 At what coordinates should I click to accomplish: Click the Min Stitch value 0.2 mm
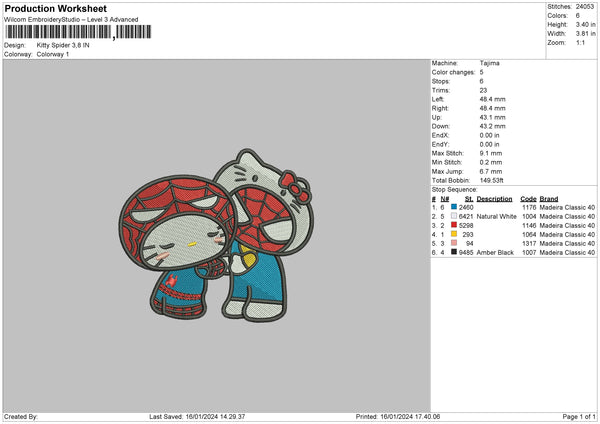(x=491, y=162)
